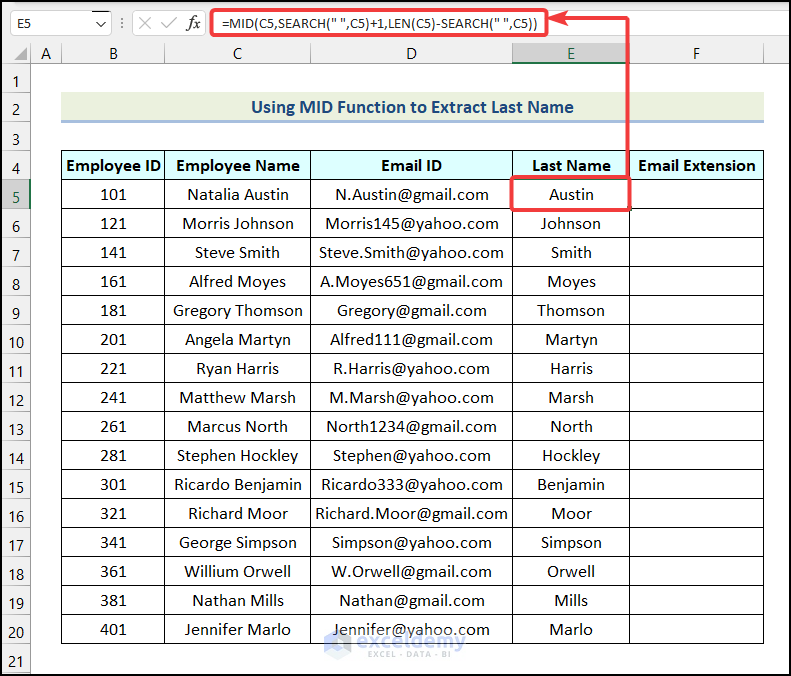Click the Select All corner triangle
The image size is (791, 676).
pyautogui.click(x=20, y=53)
